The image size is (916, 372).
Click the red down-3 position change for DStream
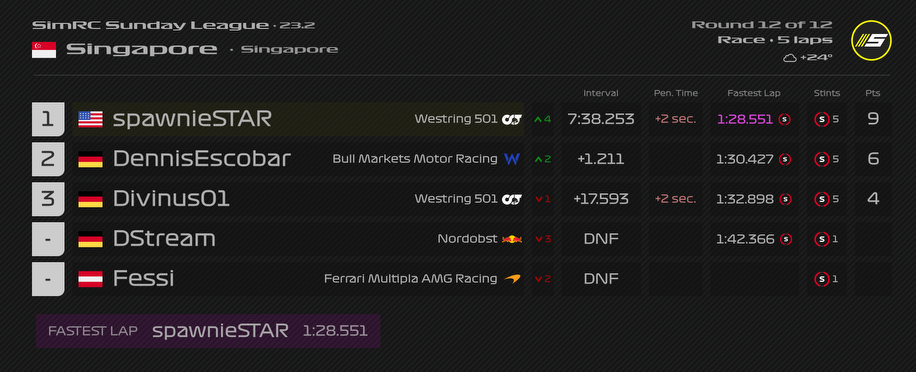pos(543,239)
